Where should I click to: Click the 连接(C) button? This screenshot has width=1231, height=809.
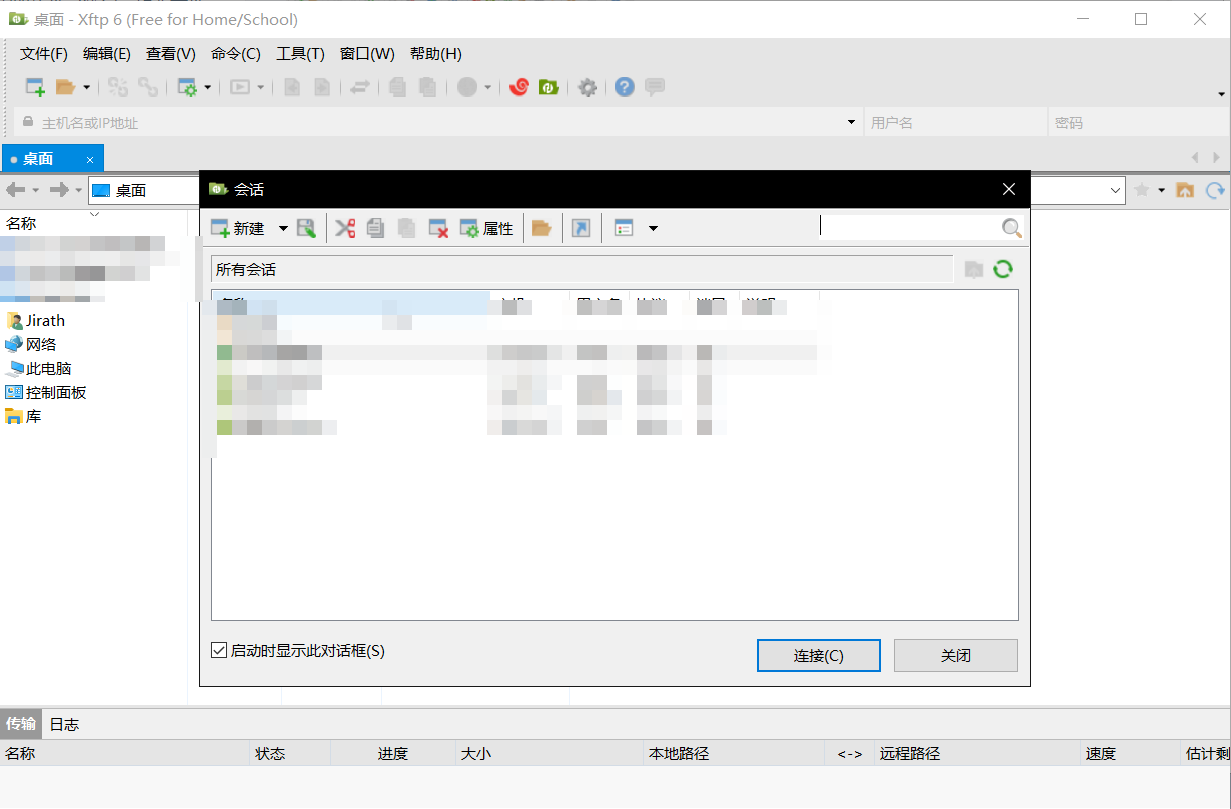[818, 655]
